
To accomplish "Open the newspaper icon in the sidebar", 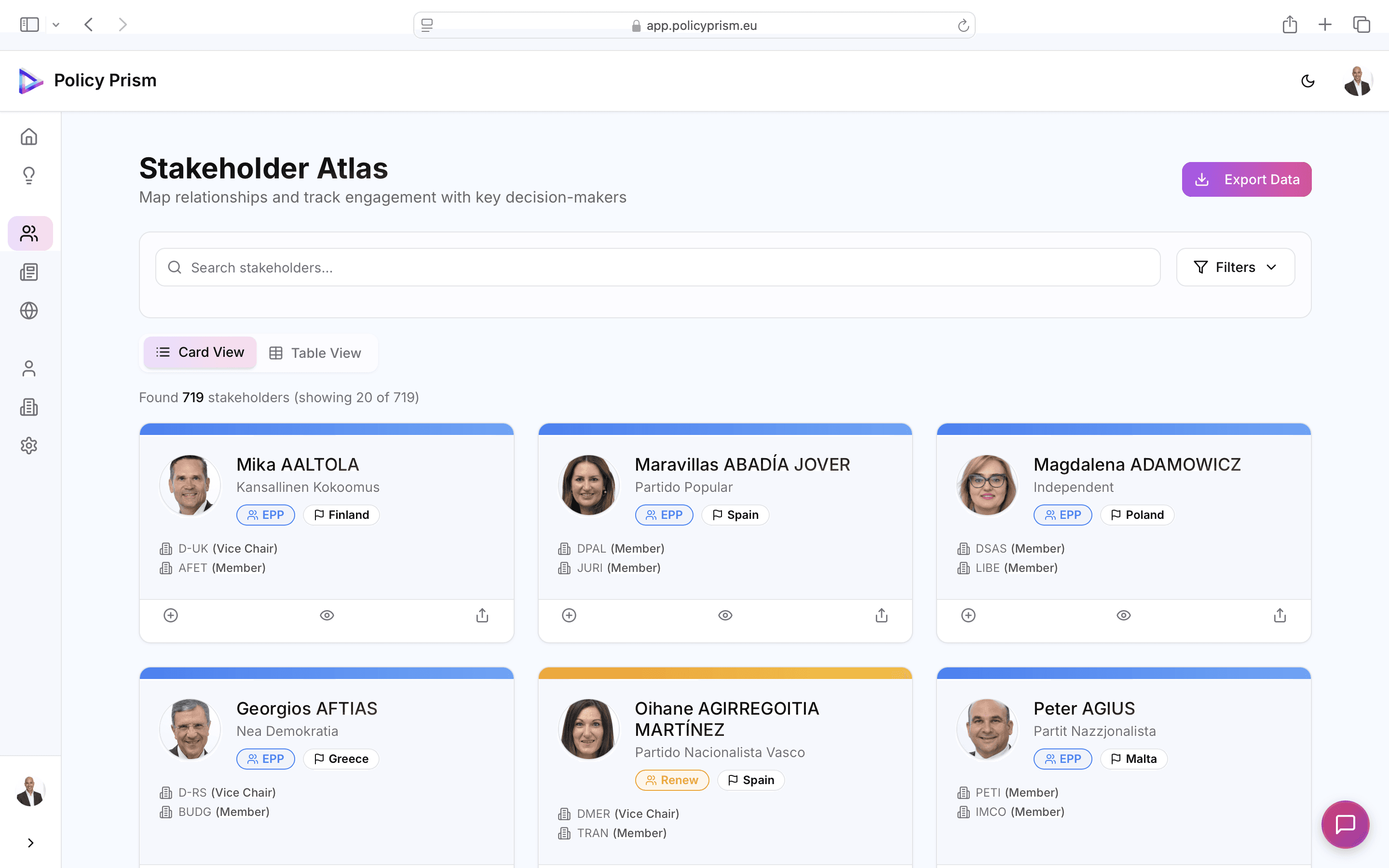I will (29, 272).
